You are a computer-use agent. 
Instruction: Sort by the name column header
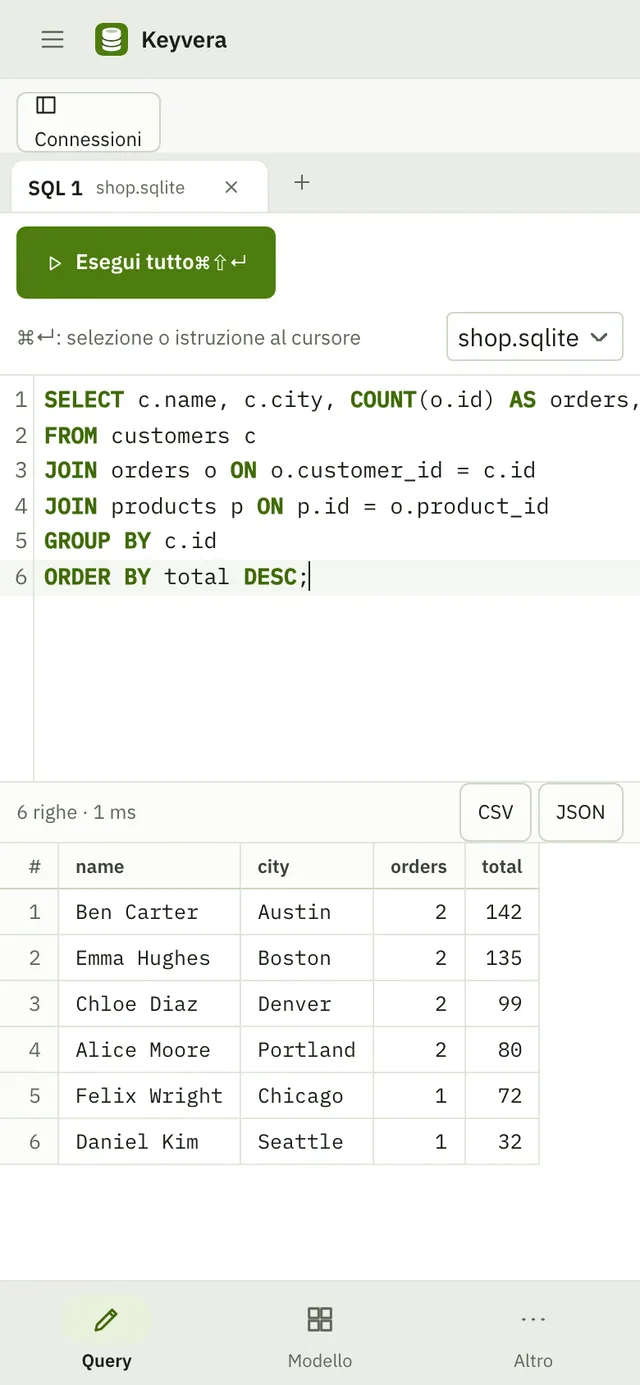[x=150, y=866]
